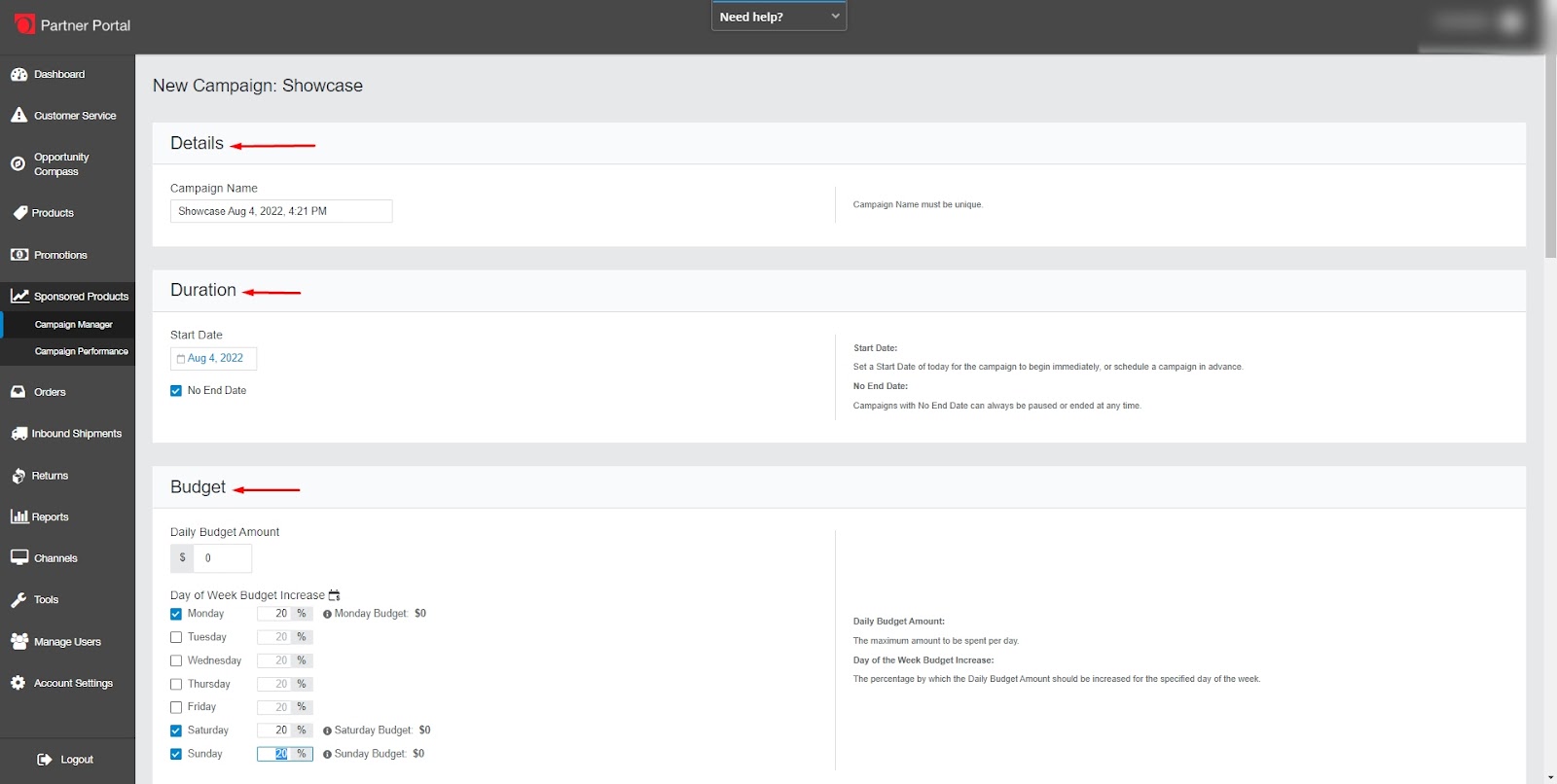Screen dimensions: 1557x784
Task: Click the Sunday percentage input field
Action: (x=274, y=754)
